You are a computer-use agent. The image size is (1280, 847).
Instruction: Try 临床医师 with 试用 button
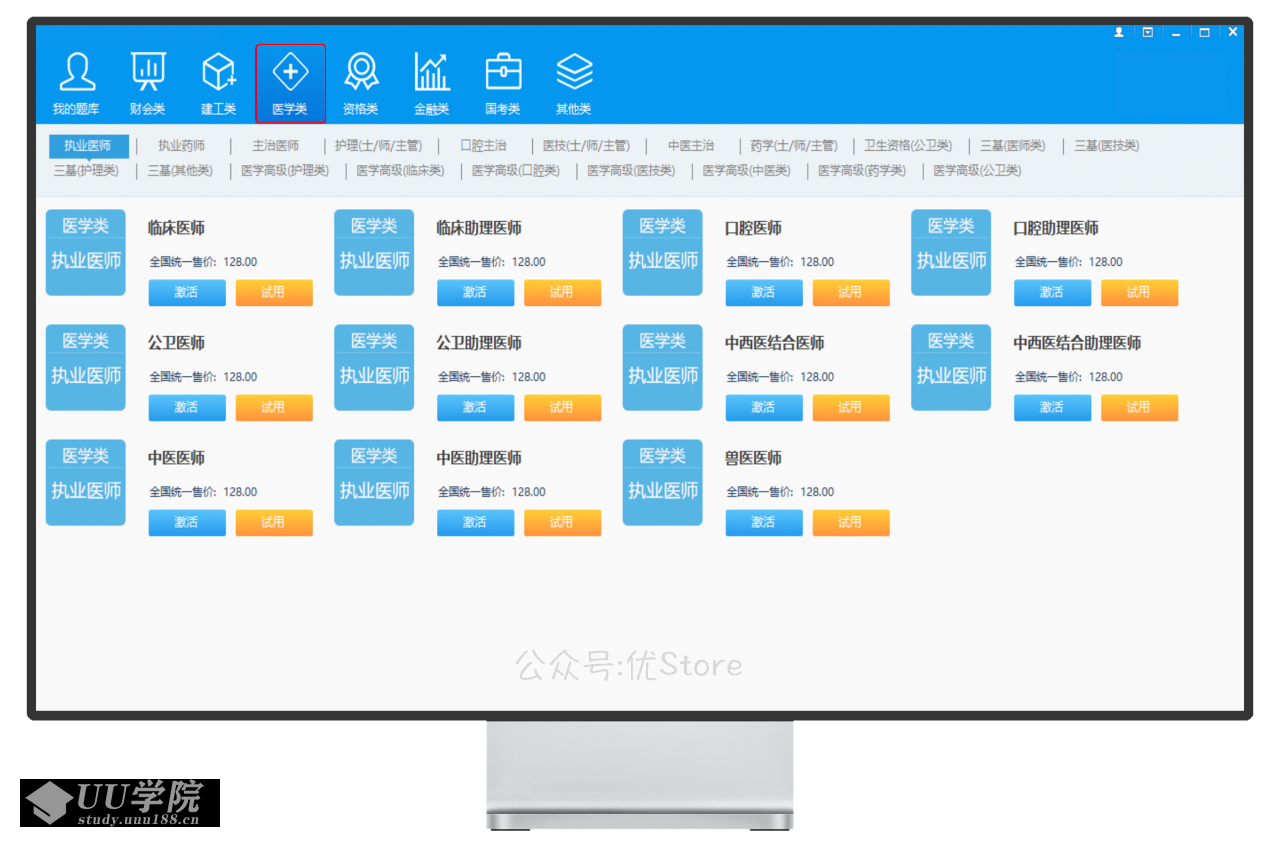pyautogui.click(x=274, y=292)
